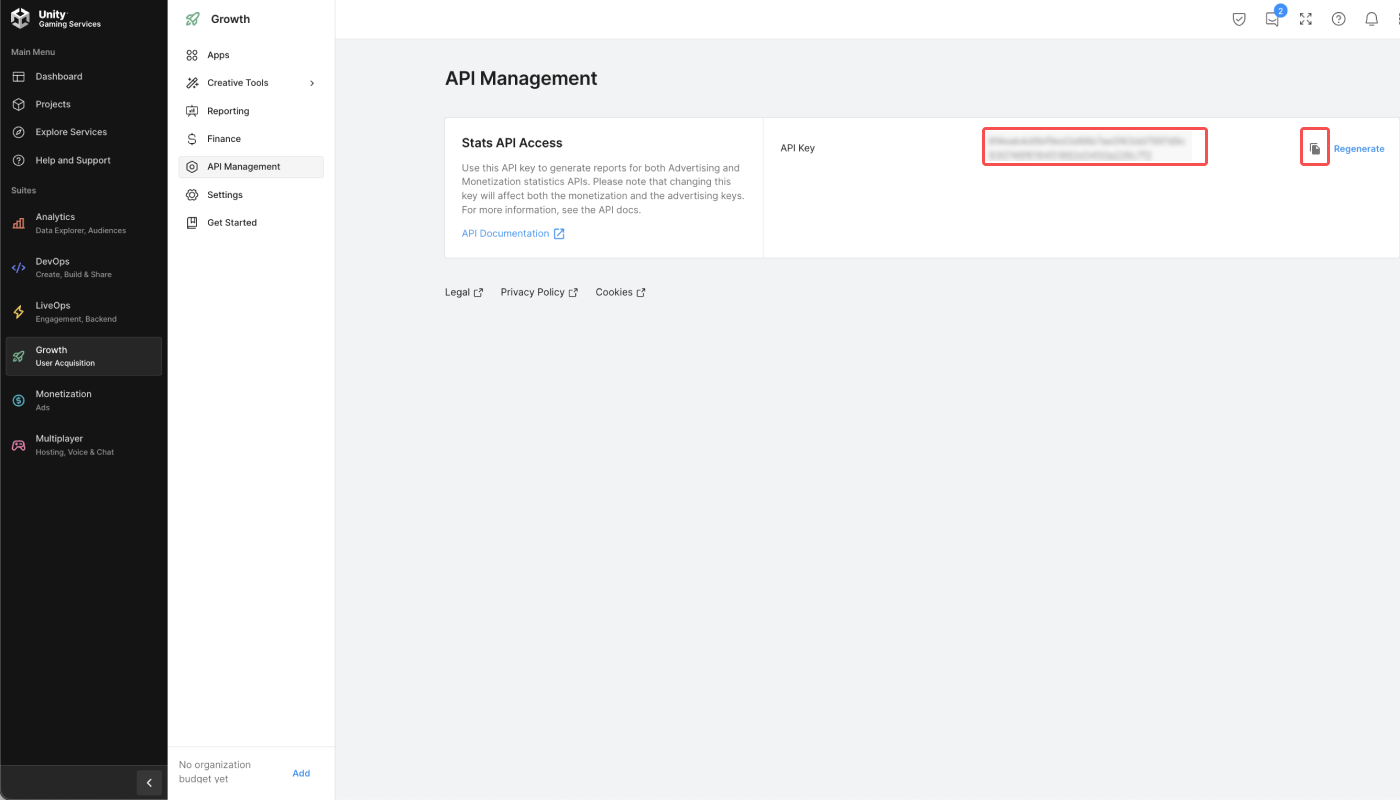Open notifications via the bell icon
Image resolution: width=1400 pixels, height=800 pixels.
click(1371, 18)
